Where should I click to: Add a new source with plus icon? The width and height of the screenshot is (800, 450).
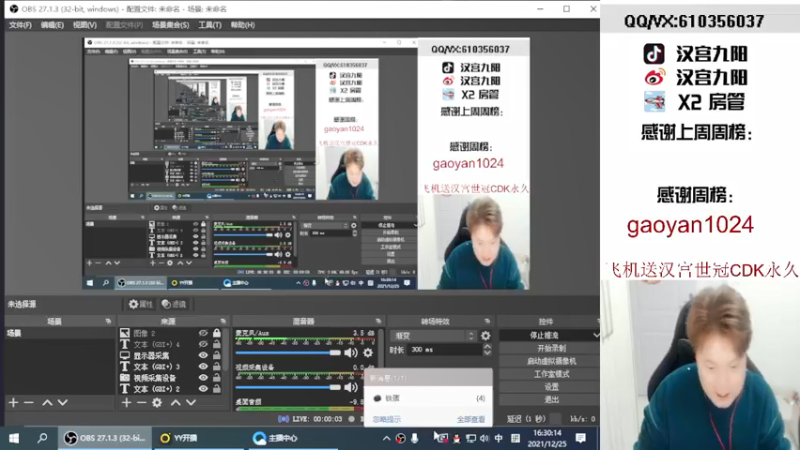tap(127, 403)
